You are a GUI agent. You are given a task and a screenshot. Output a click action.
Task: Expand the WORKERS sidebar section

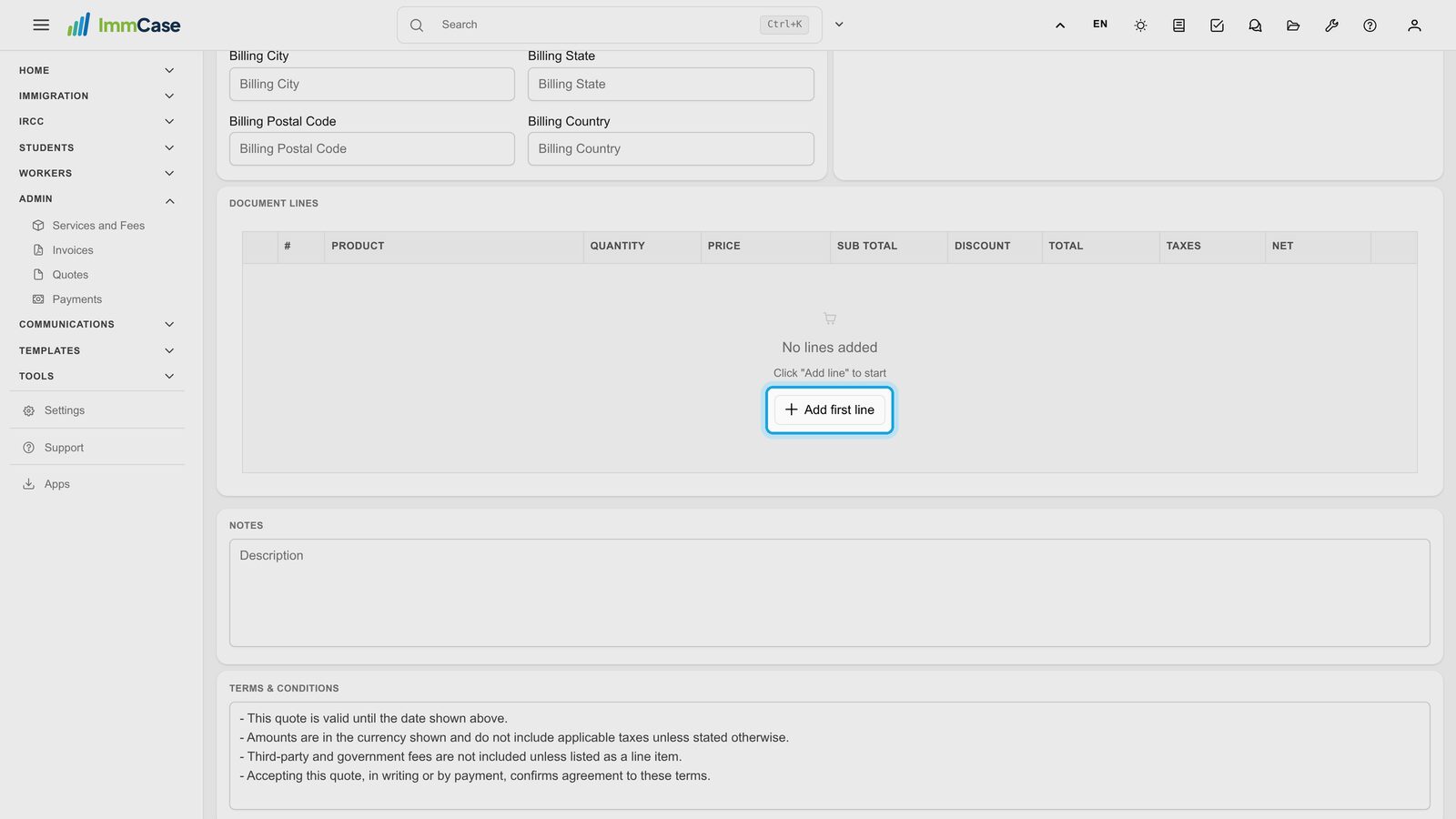[x=97, y=173]
